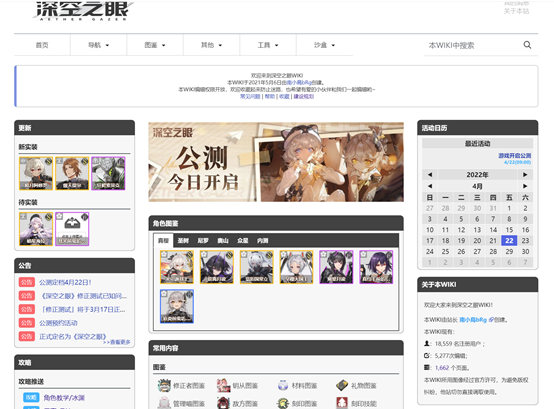
Task: Open the fourth gold-bordered silver-haired character
Action: [296, 267]
